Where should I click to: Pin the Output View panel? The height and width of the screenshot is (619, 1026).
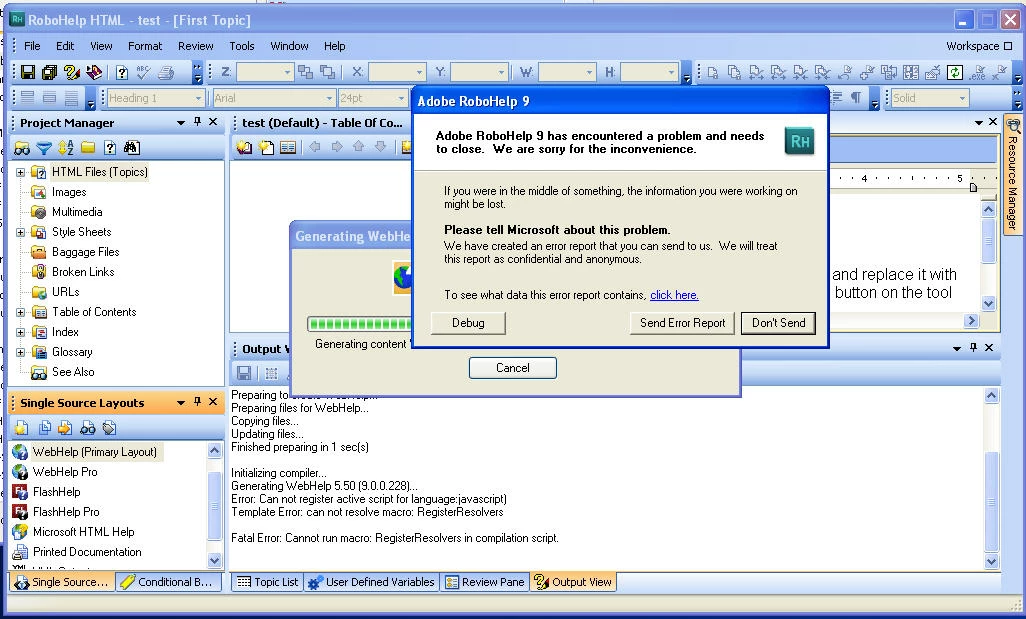973,347
